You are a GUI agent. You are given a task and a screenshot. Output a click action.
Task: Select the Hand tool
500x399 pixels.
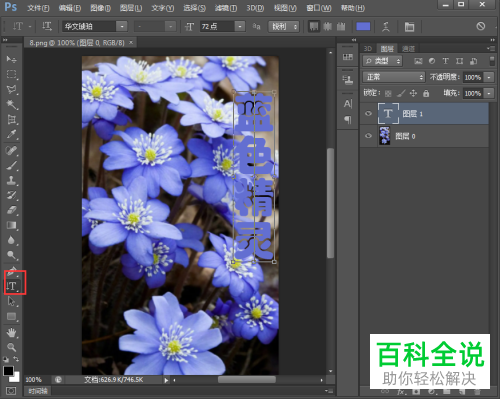tap(11, 332)
